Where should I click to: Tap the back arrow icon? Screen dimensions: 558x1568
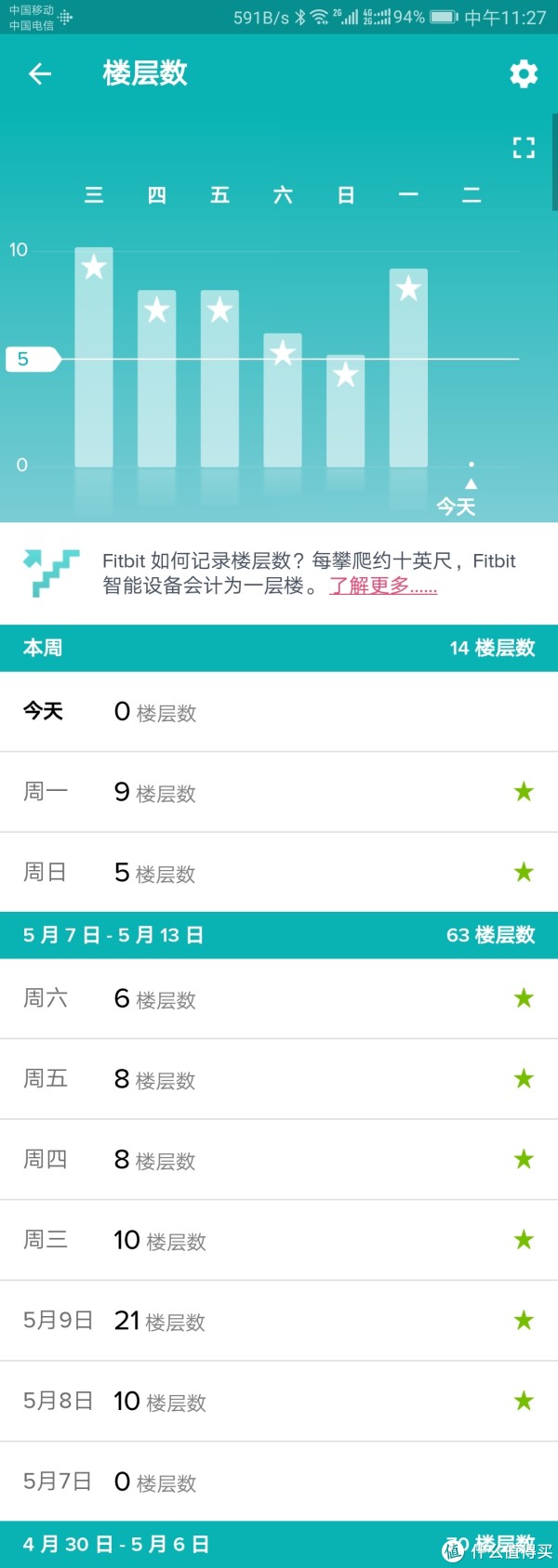[39, 73]
